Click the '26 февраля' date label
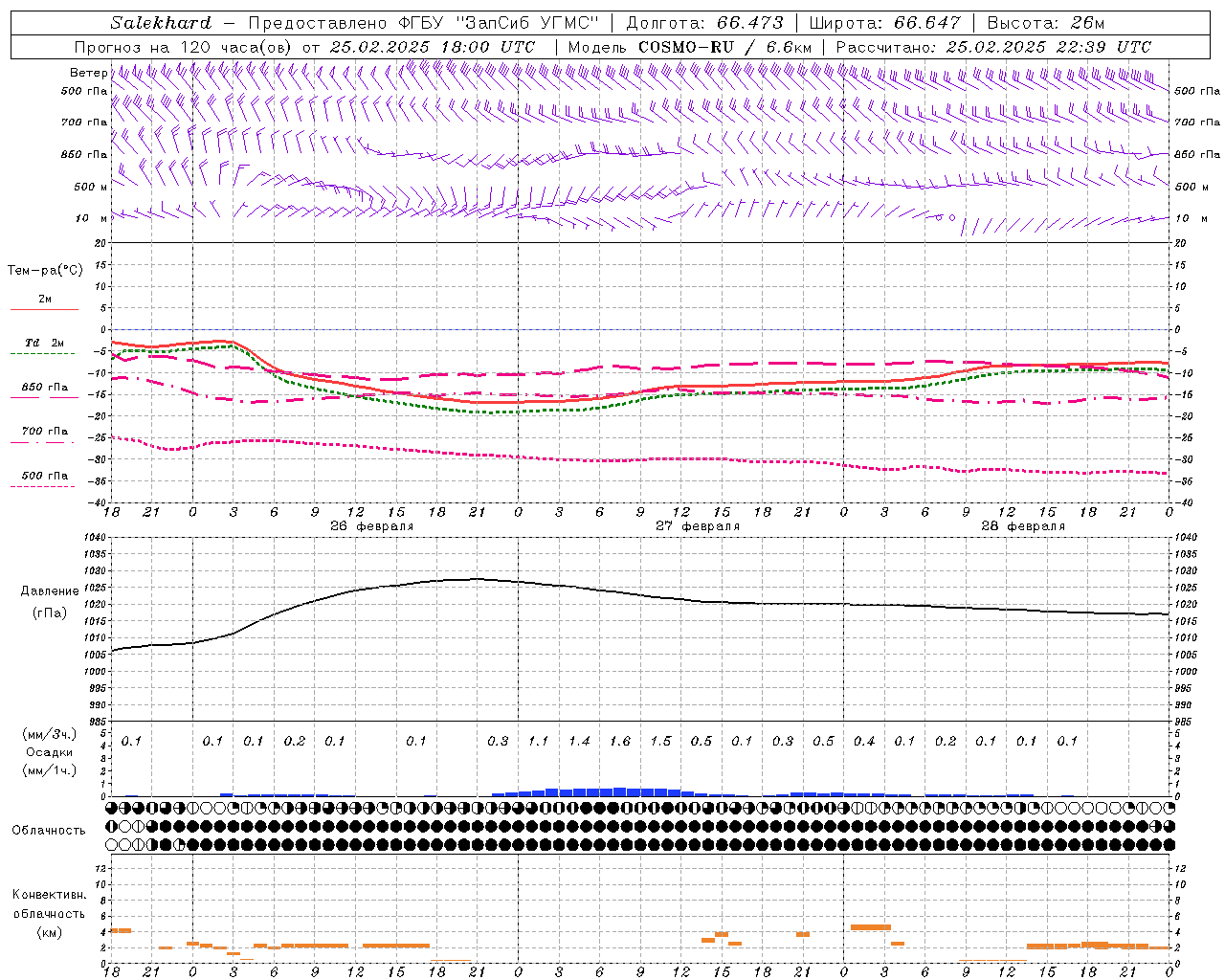Screen dimensions: 1225x980 372,526
